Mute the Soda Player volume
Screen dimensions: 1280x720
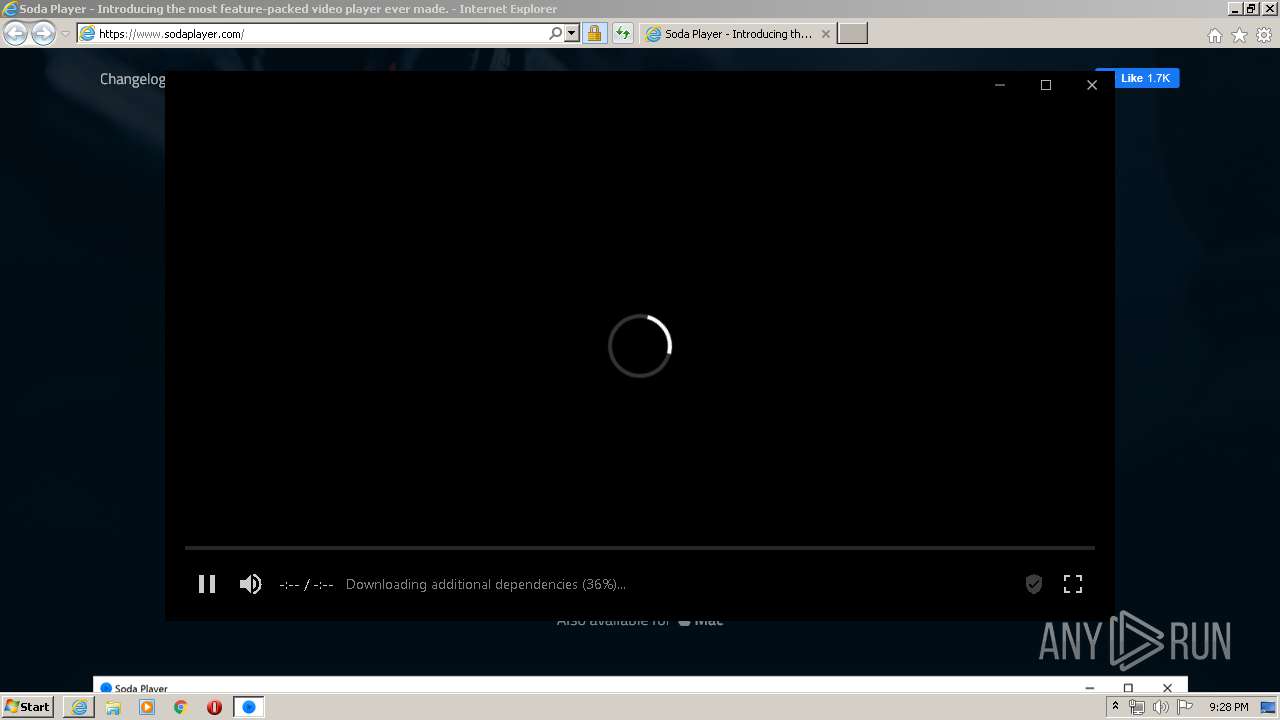click(x=250, y=584)
